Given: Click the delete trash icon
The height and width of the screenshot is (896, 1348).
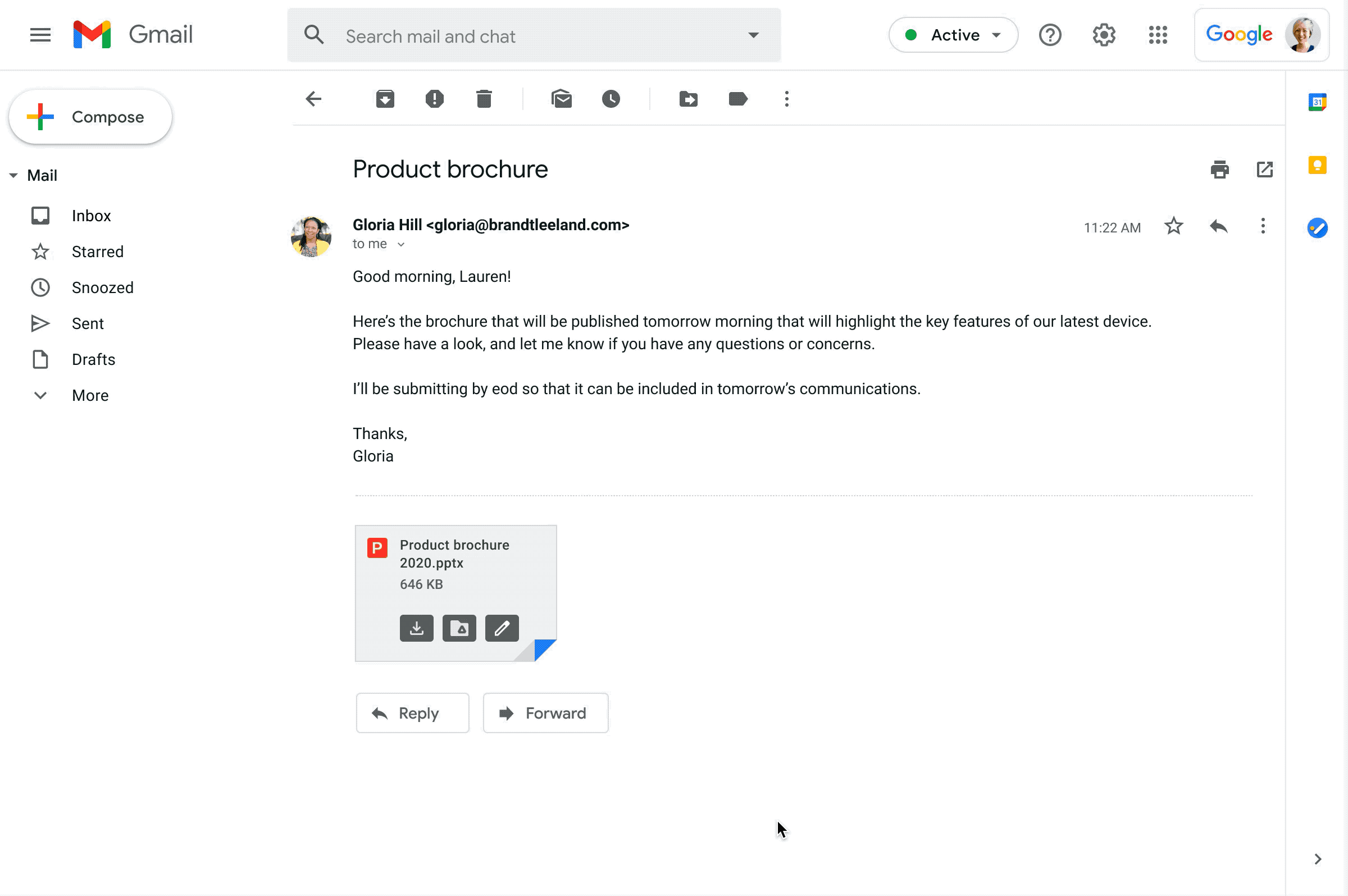Looking at the screenshot, I should pos(483,99).
